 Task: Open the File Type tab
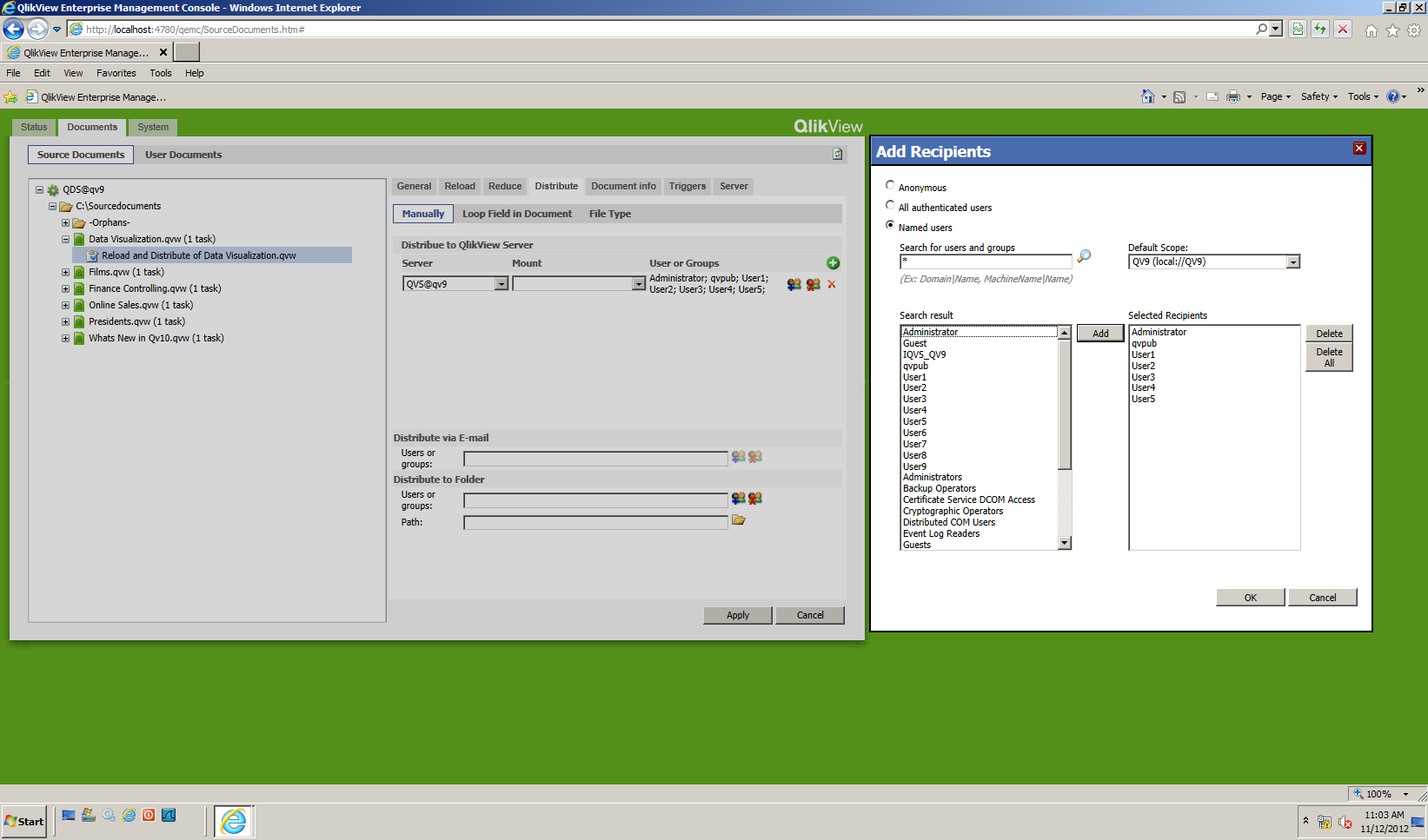pyautogui.click(x=610, y=214)
